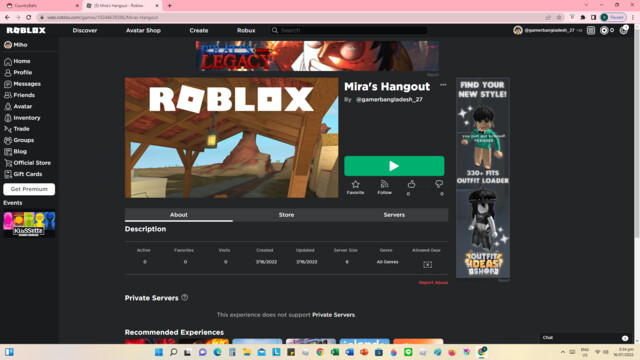Open Microsoft Edge from the taskbar
The image size is (640, 360).
217,352
